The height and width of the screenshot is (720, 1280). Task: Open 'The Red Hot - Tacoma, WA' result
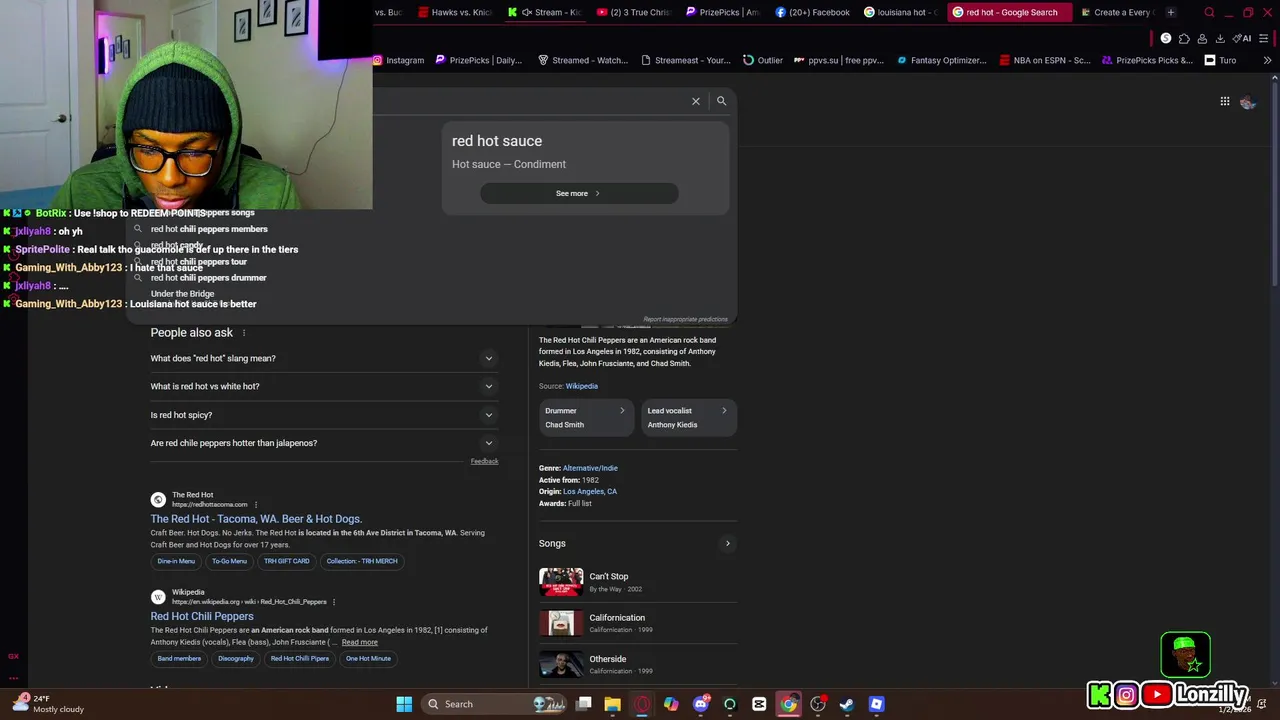click(256, 519)
